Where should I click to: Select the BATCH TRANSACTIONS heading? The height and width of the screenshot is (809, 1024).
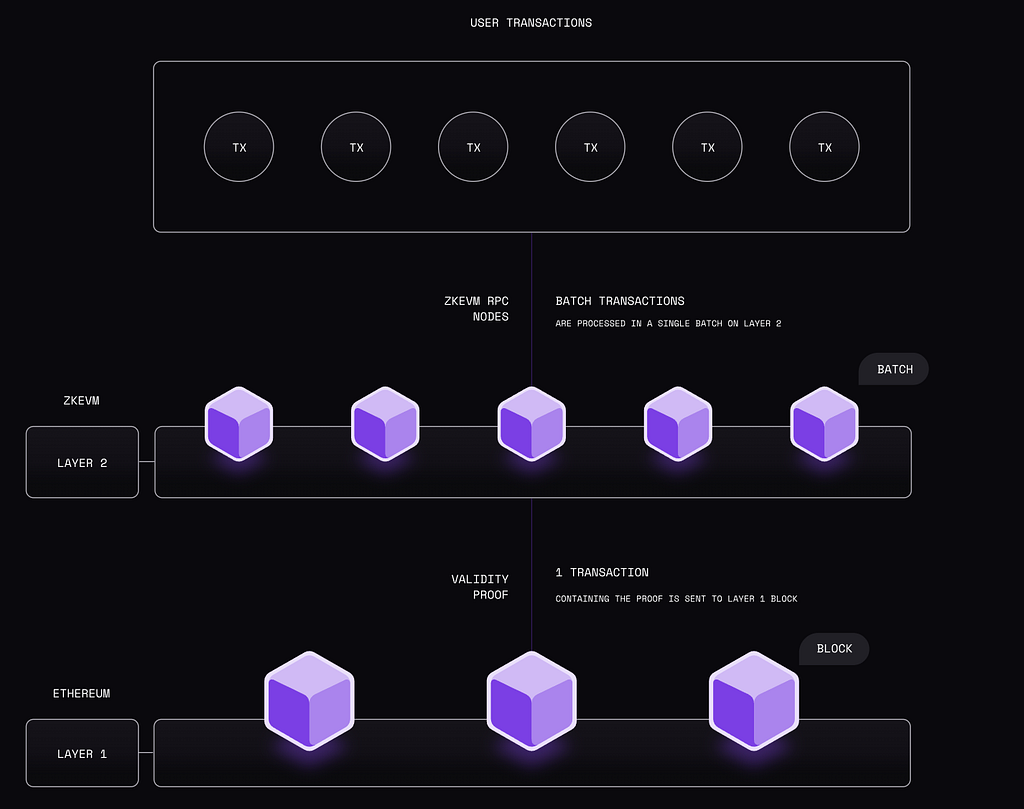620,301
